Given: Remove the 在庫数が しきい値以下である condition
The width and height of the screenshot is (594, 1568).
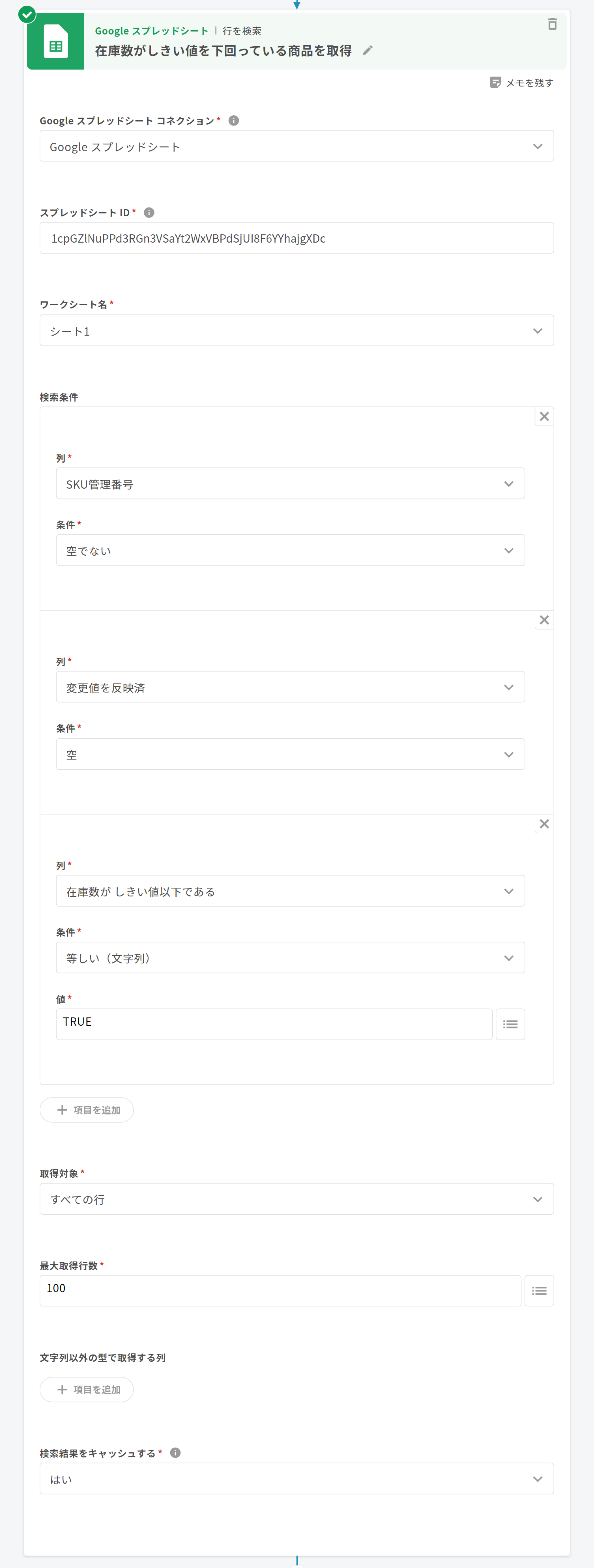Looking at the screenshot, I should [544, 824].
